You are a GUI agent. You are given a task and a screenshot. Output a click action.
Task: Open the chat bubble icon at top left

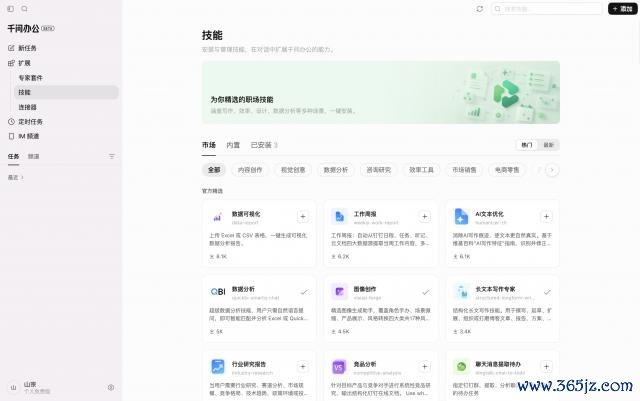point(24,9)
